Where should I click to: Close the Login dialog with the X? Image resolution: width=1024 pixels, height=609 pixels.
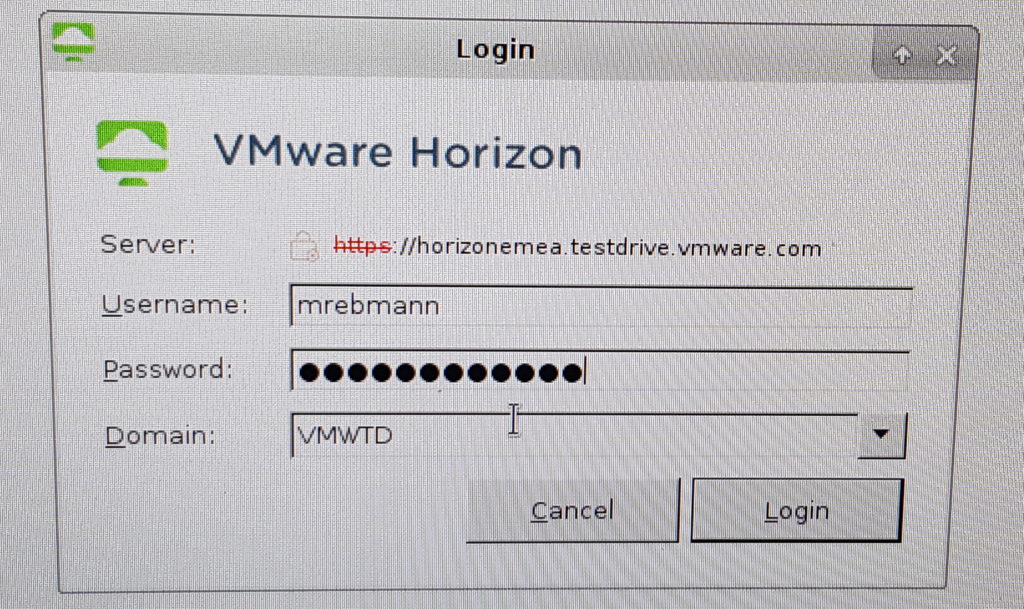[x=946, y=55]
